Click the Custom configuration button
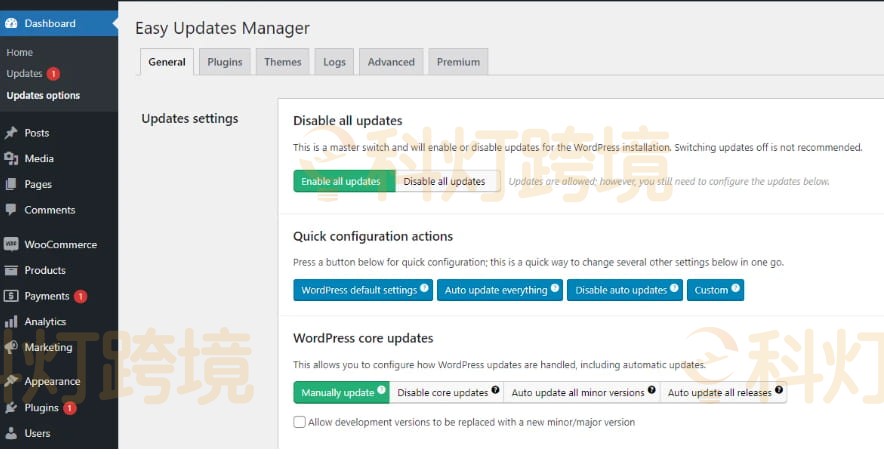The height and width of the screenshot is (455, 884). point(715,290)
